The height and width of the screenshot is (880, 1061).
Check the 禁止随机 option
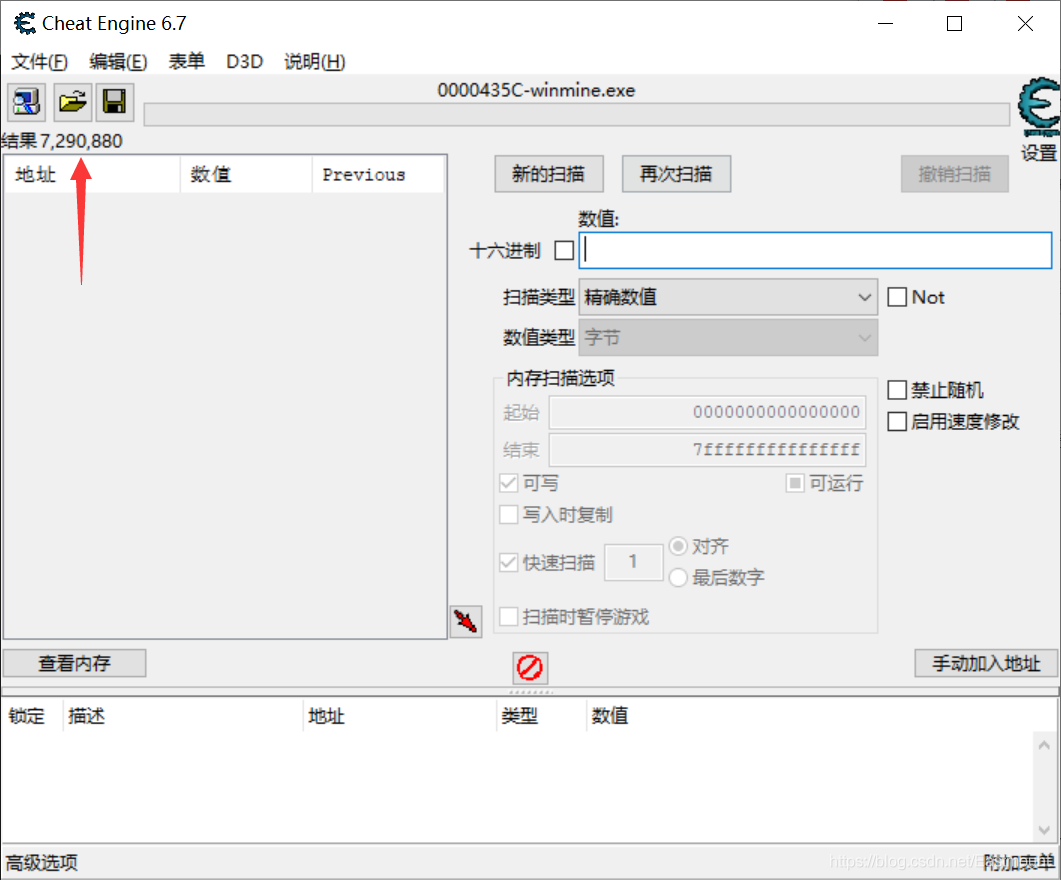(x=897, y=390)
